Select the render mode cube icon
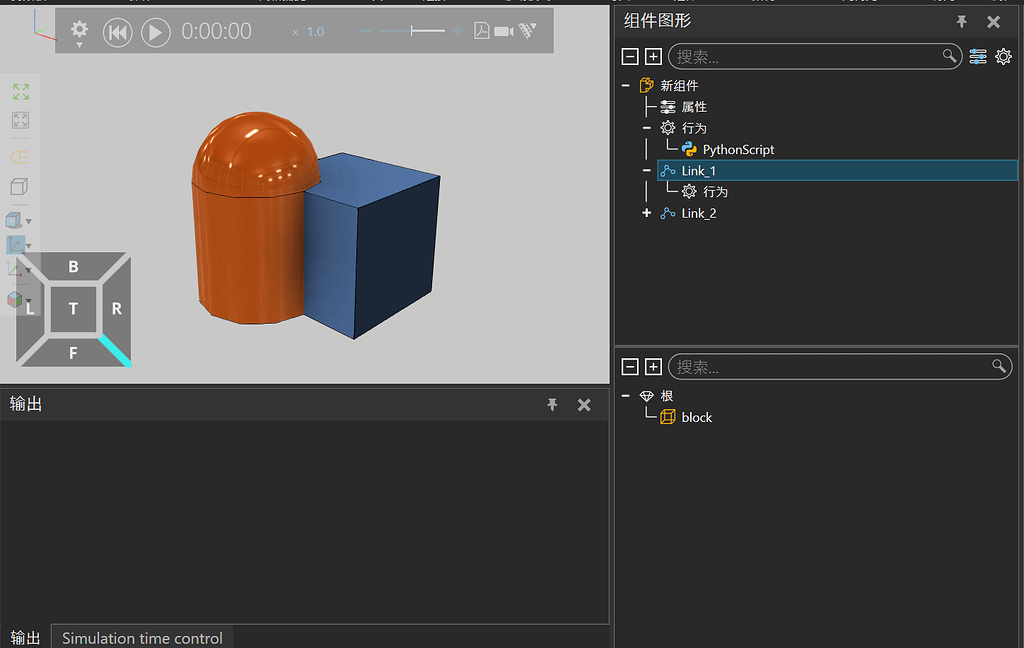The width and height of the screenshot is (1024, 648). pos(20,187)
